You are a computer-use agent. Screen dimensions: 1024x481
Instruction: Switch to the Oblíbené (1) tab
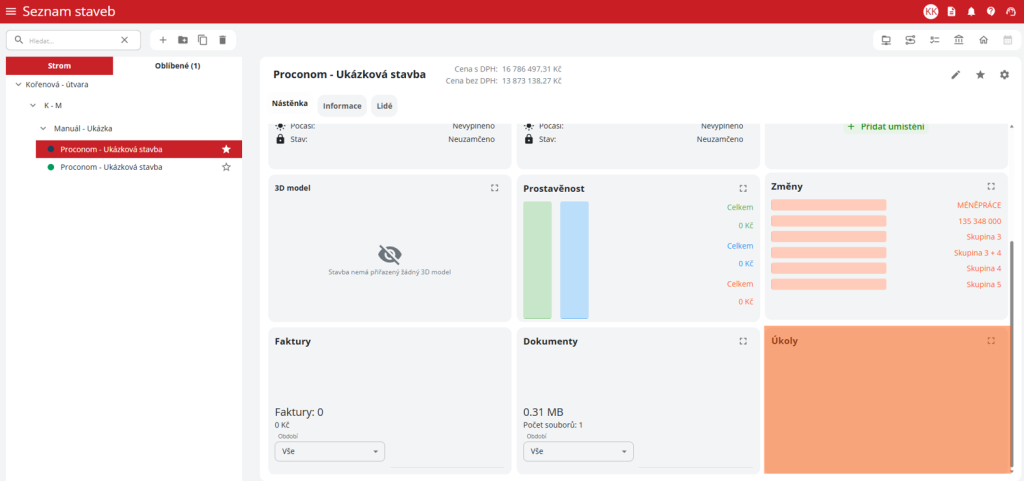click(x=177, y=66)
